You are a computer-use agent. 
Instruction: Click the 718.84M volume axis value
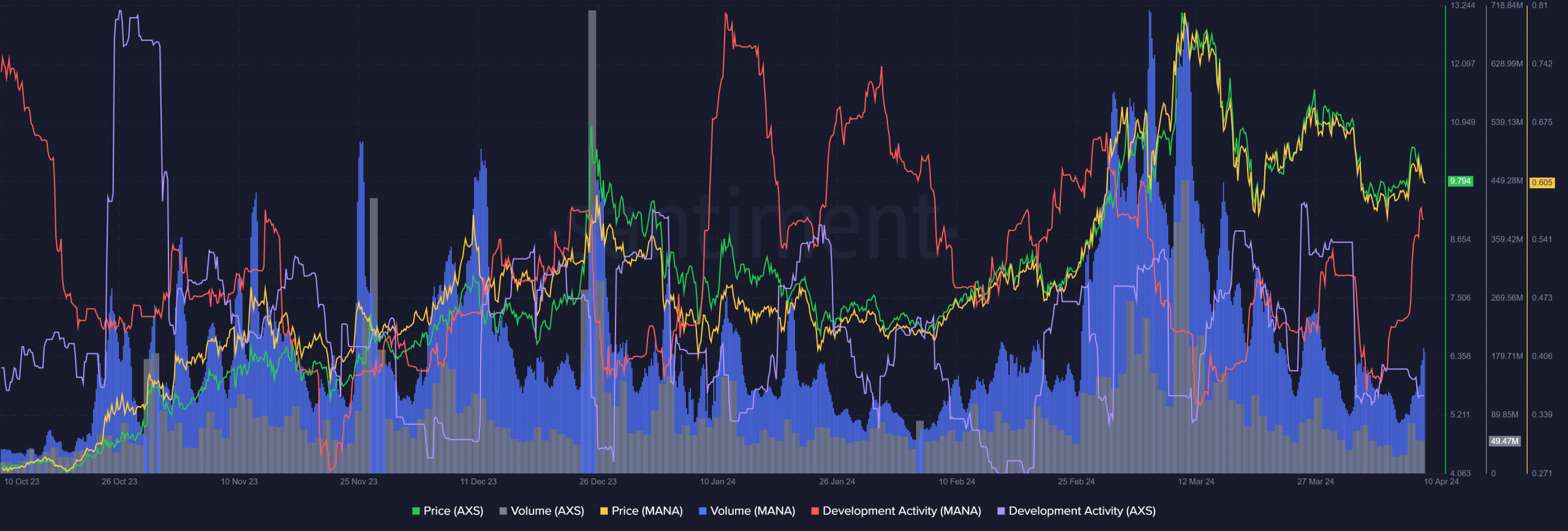[1507, 6]
